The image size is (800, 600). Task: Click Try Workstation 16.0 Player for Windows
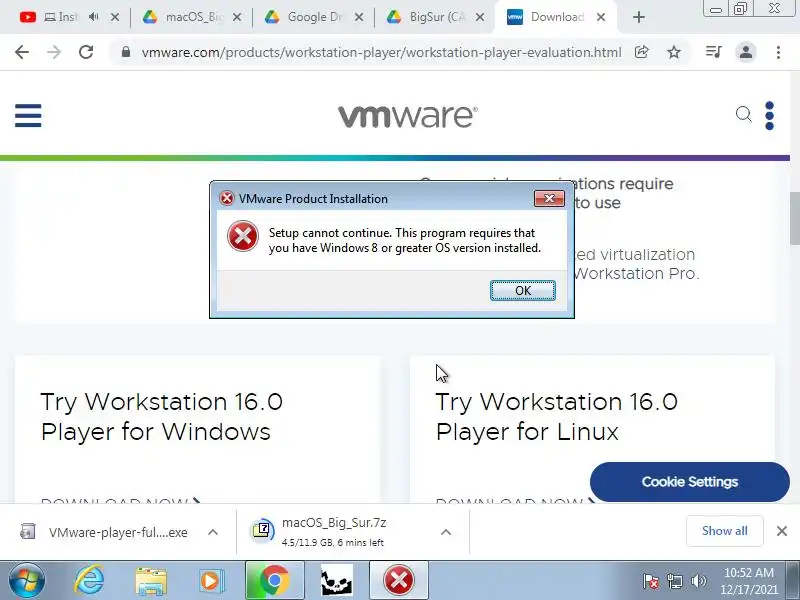point(161,416)
